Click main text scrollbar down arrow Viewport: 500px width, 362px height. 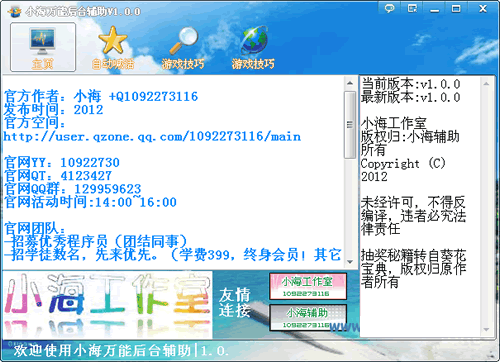coord(350,262)
